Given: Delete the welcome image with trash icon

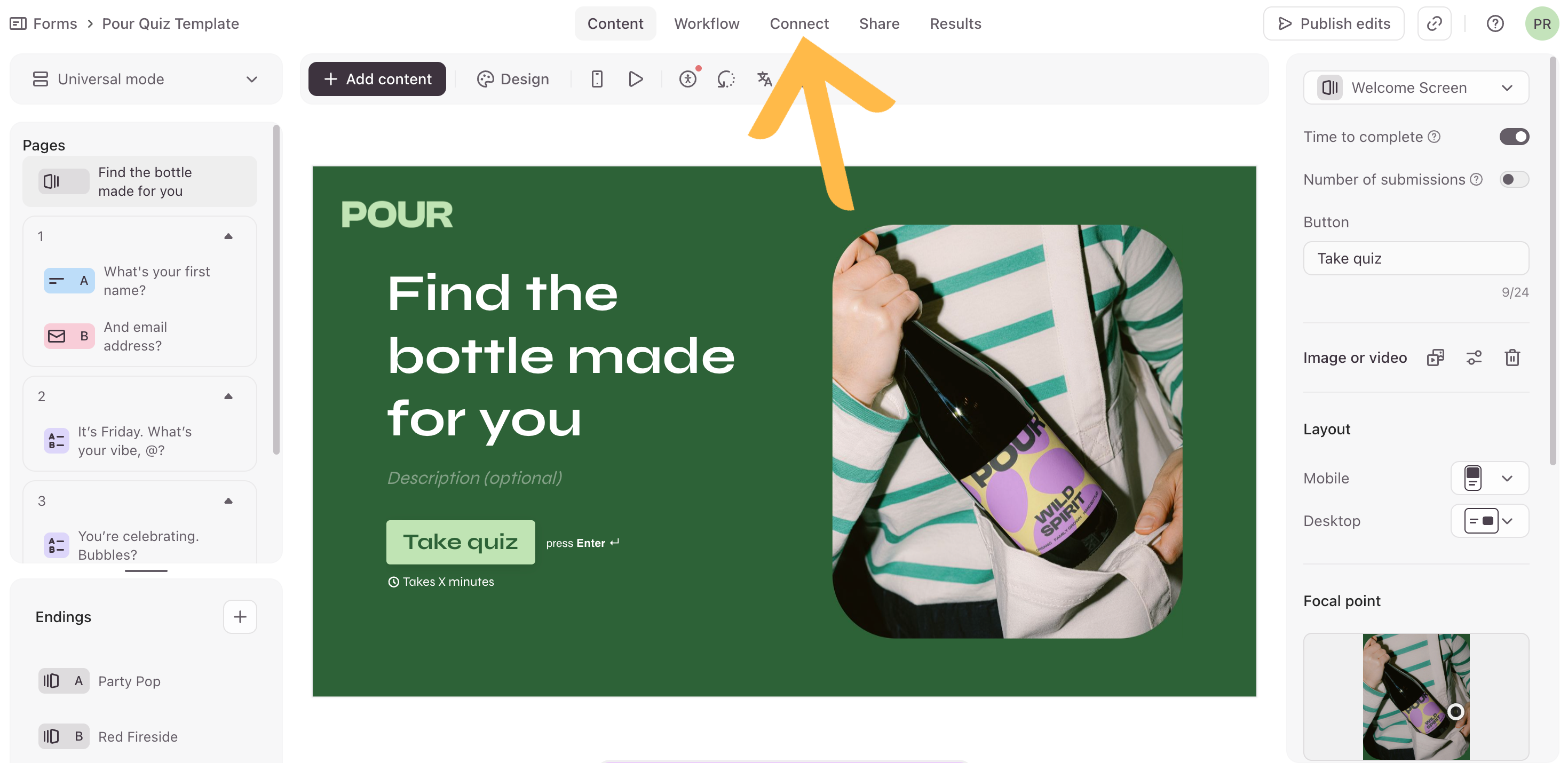Looking at the screenshot, I should click(x=1512, y=358).
